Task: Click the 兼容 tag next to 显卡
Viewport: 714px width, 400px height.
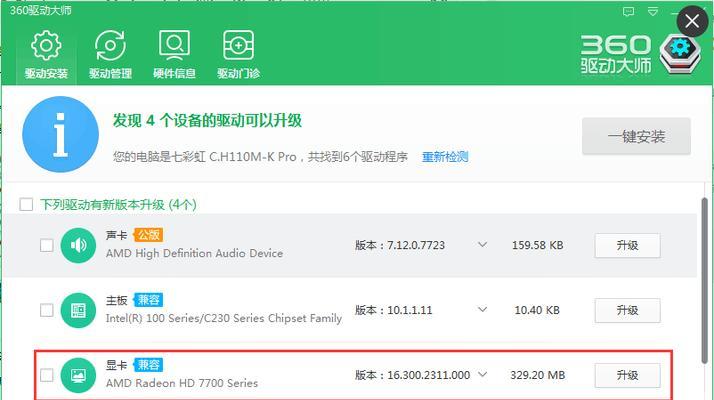Action: (148, 365)
